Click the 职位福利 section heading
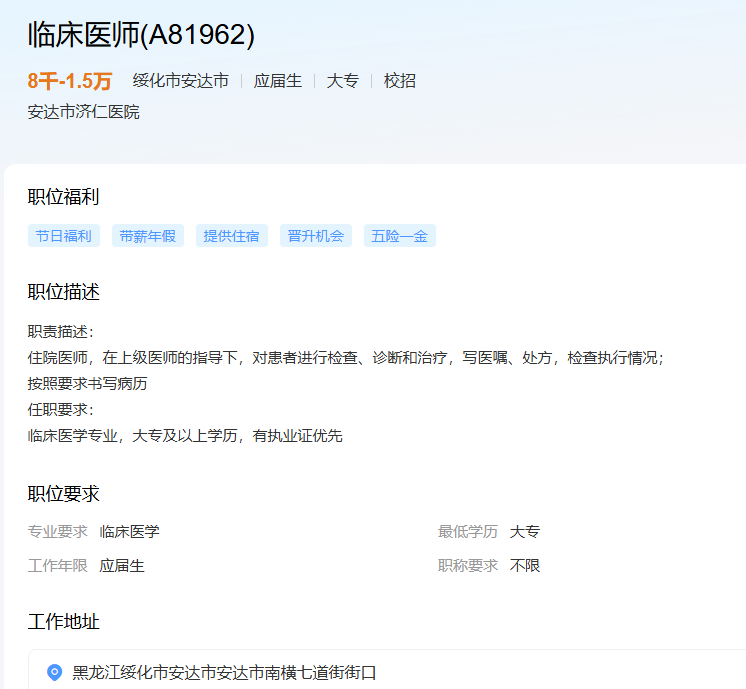 (64, 197)
